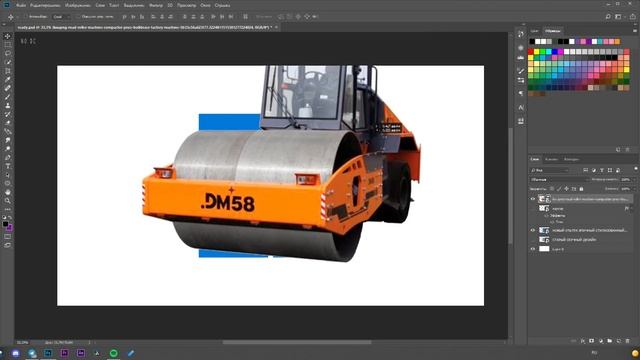
Task: Switch to the Цвет panel tab
Action: (x=534, y=31)
